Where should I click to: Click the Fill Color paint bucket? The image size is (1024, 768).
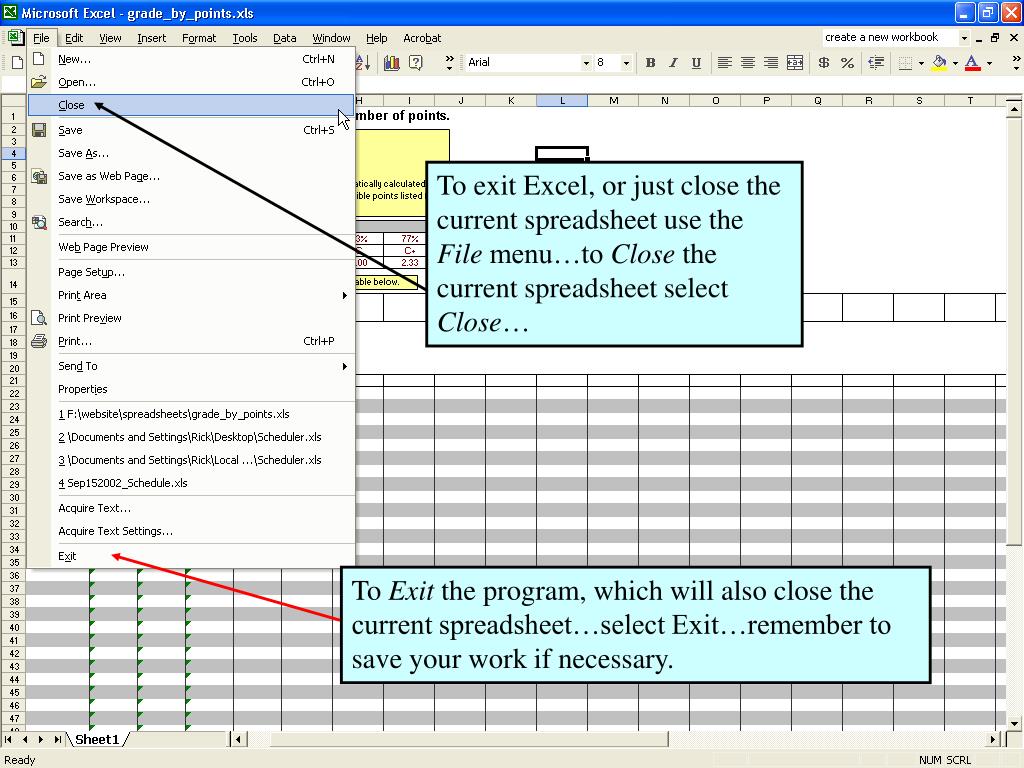point(939,63)
